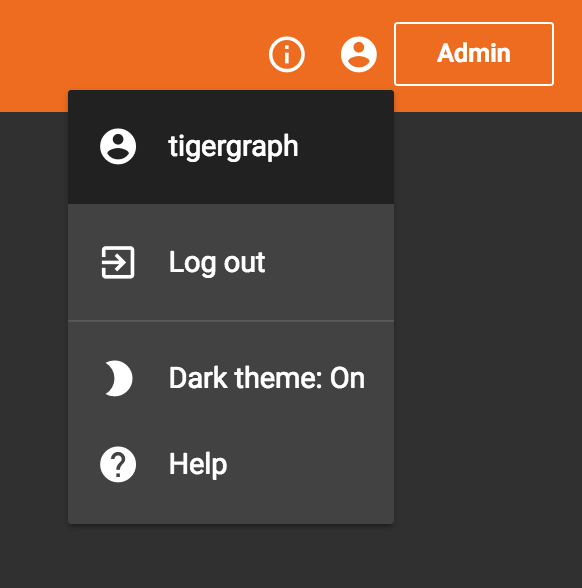
Task: Open the Admin page button
Action: [474, 54]
